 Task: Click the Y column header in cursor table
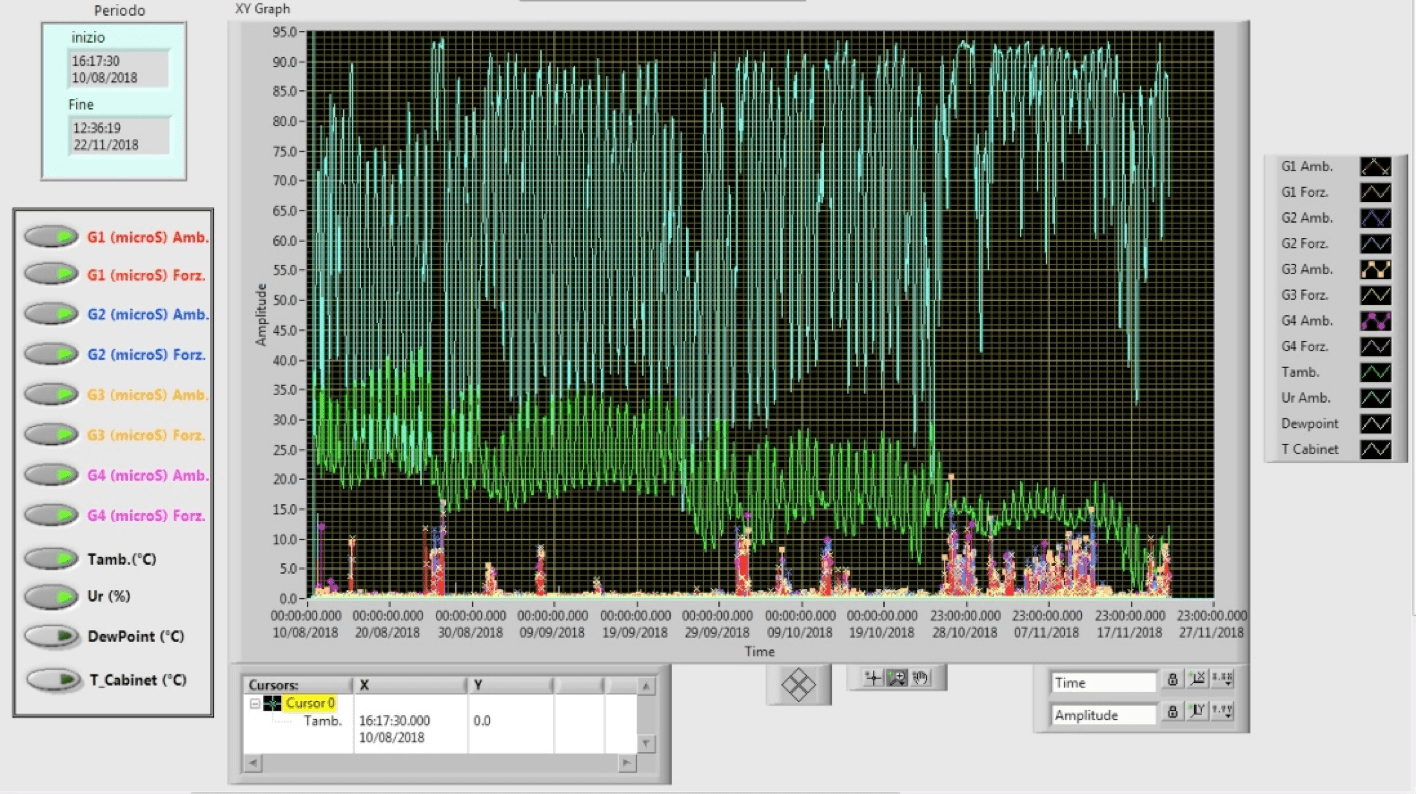[x=510, y=685]
